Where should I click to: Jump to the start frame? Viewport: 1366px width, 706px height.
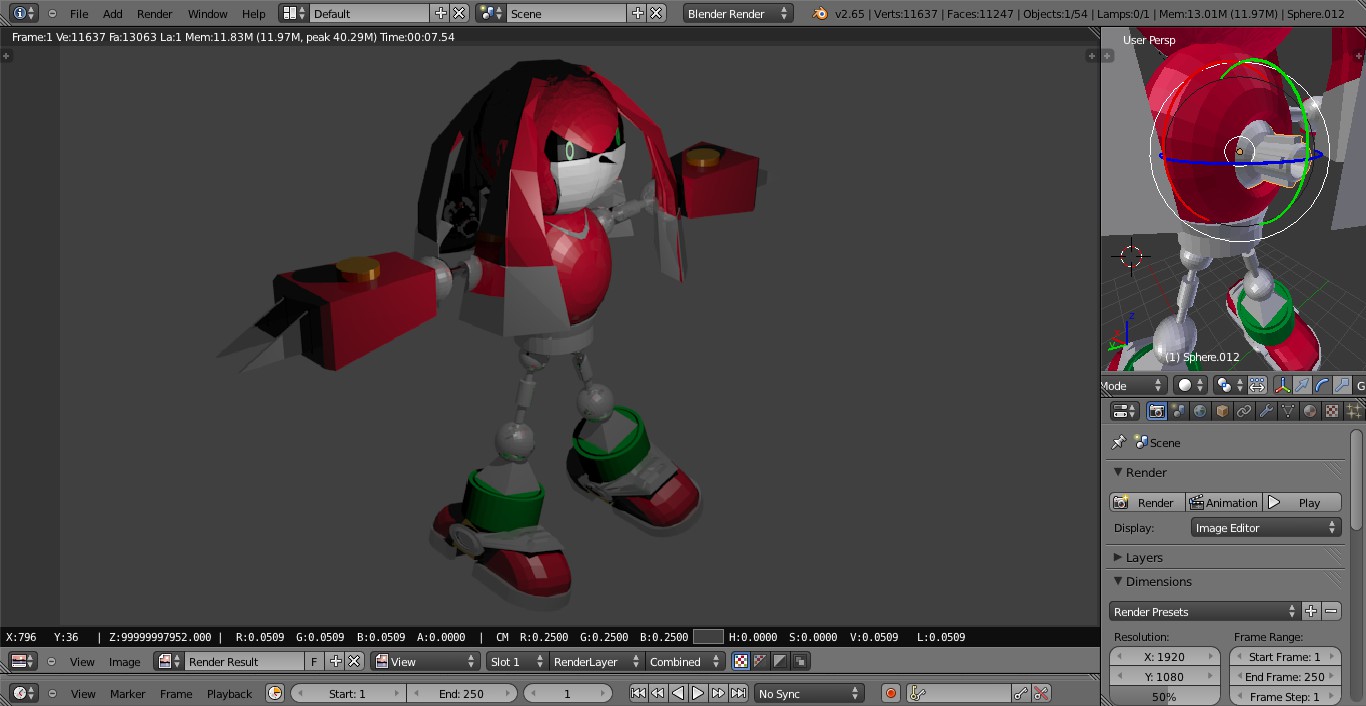pos(638,693)
